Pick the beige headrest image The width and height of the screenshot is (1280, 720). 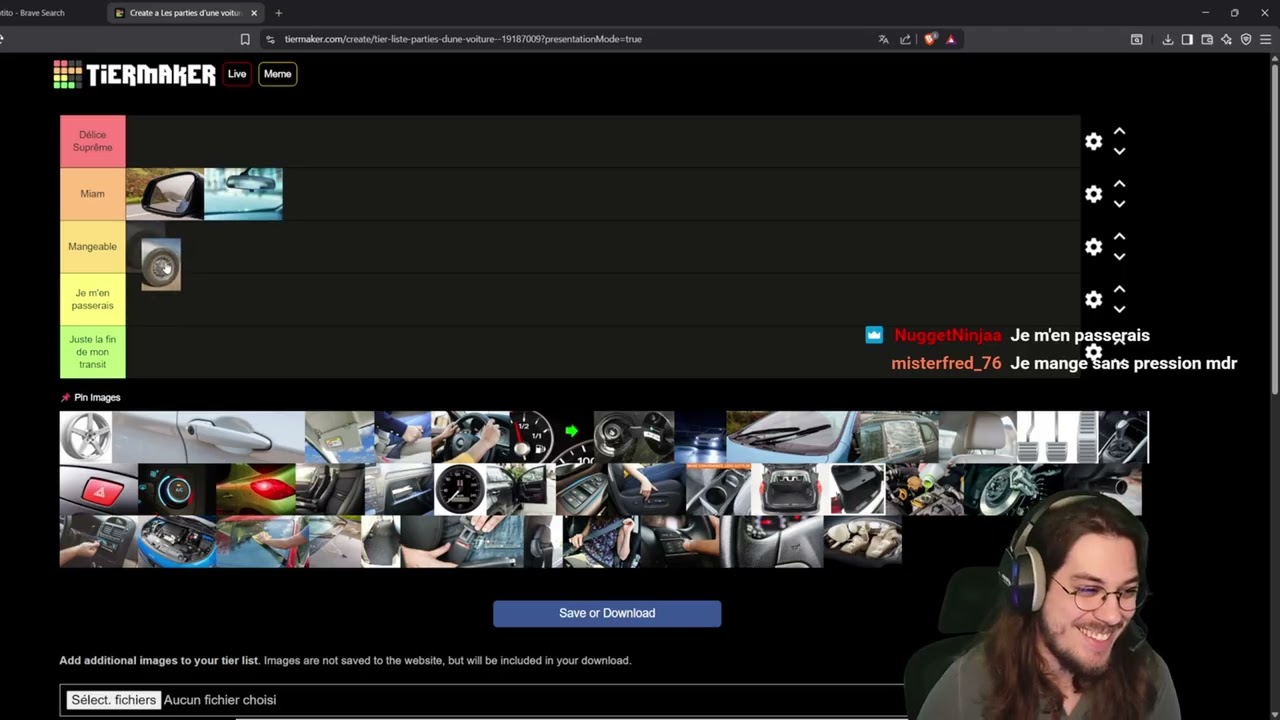point(978,437)
